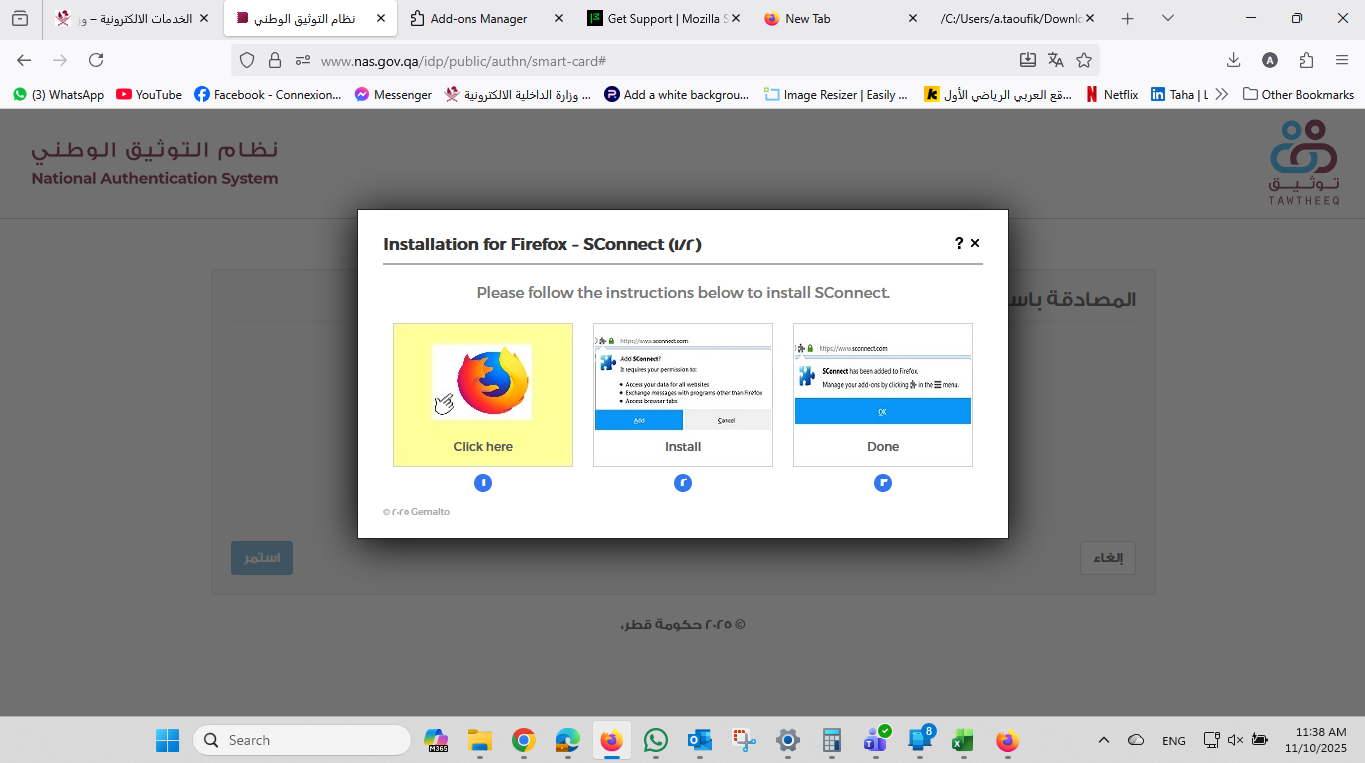
Task: Click the translate page icon
Action: pyautogui.click(x=1056, y=60)
